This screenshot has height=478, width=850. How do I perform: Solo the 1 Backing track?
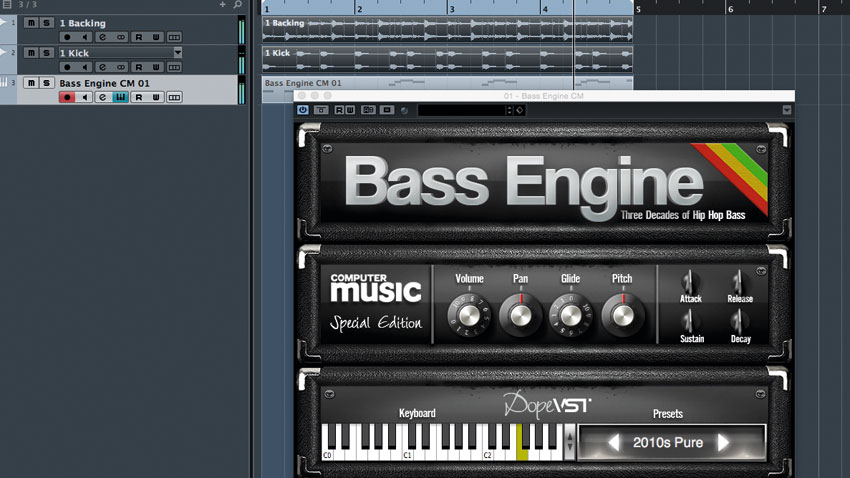46,23
